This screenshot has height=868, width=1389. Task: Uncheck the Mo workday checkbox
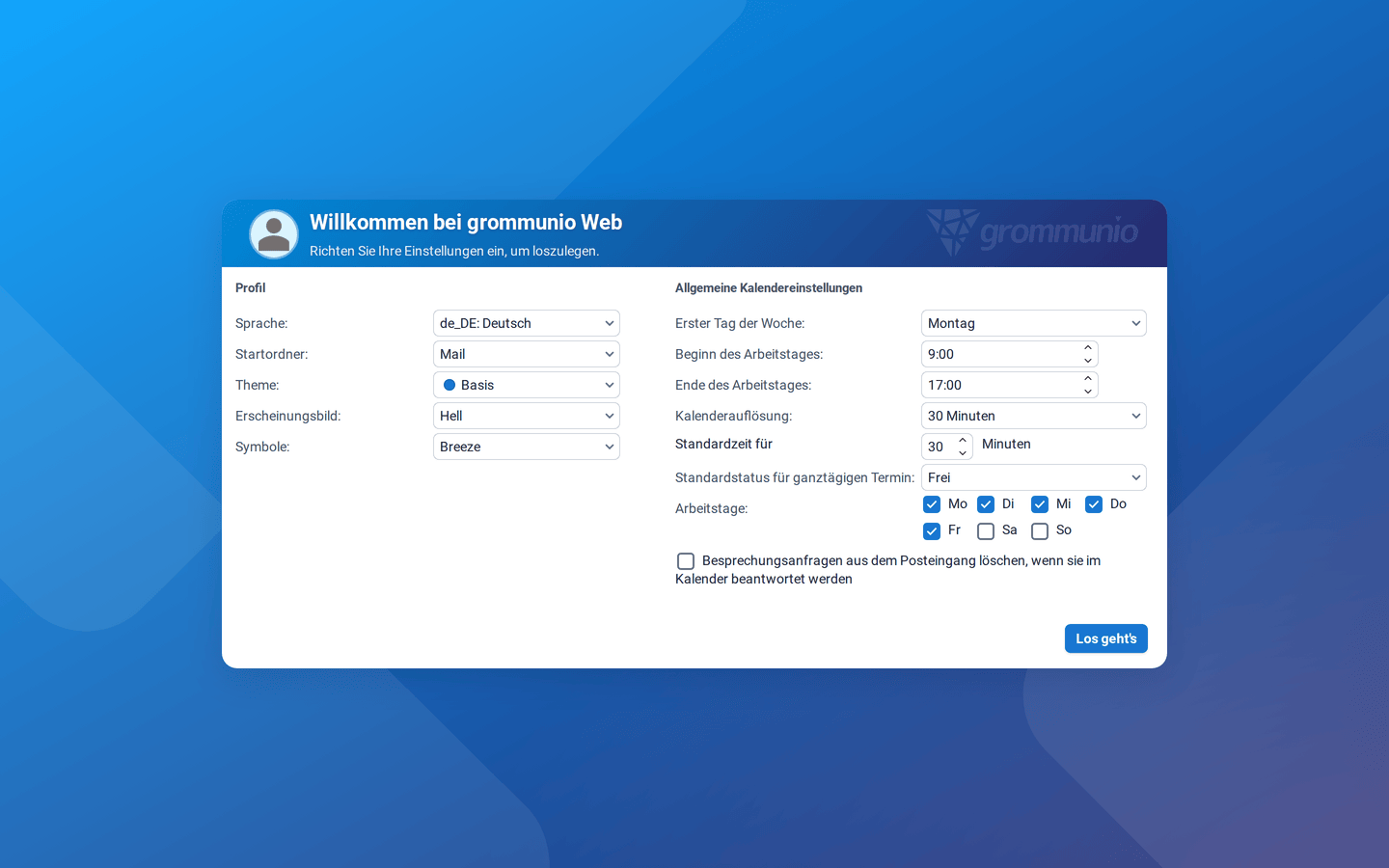pyautogui.click(x=932, y=504)
